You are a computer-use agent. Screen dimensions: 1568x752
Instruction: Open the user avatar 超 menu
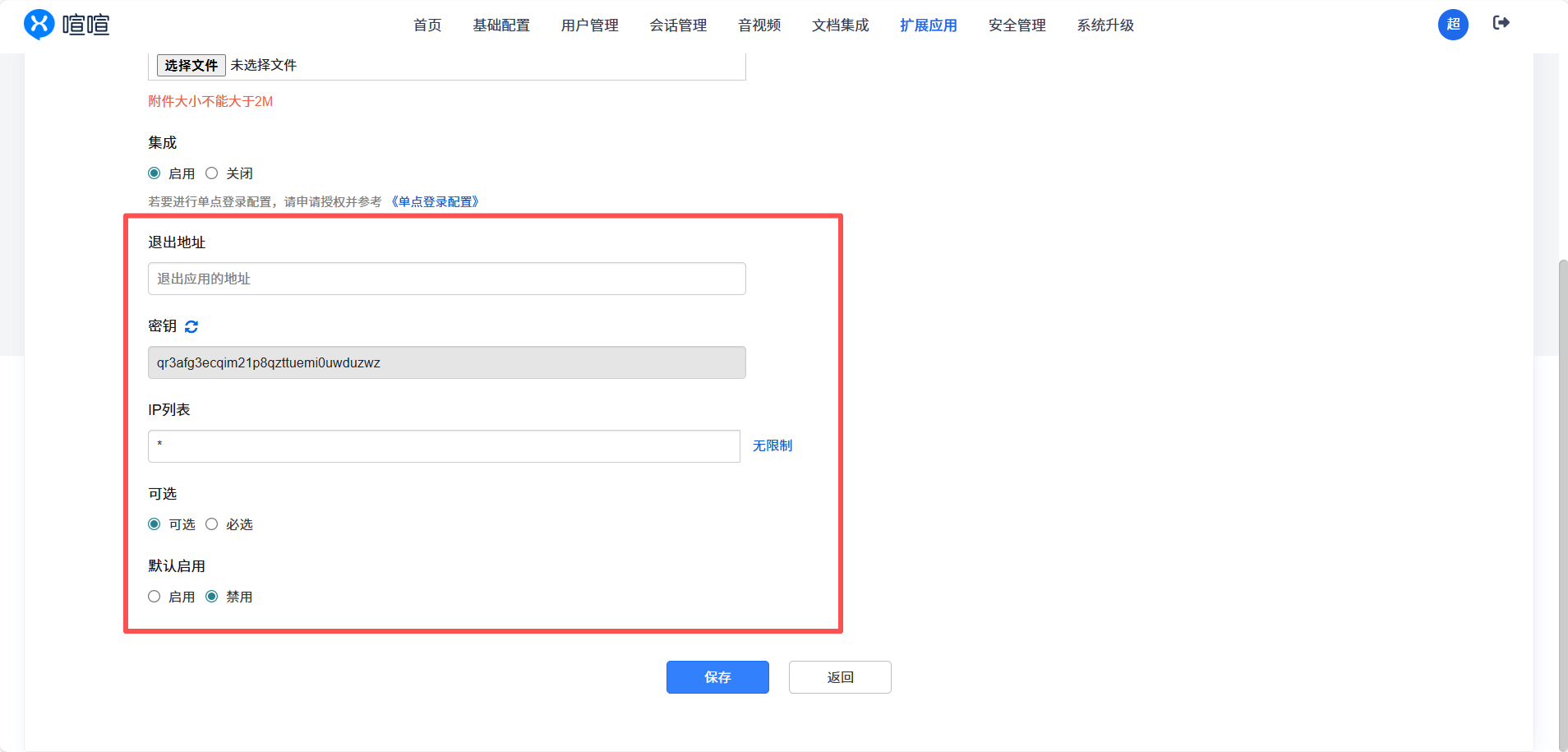click(1452, 25)
